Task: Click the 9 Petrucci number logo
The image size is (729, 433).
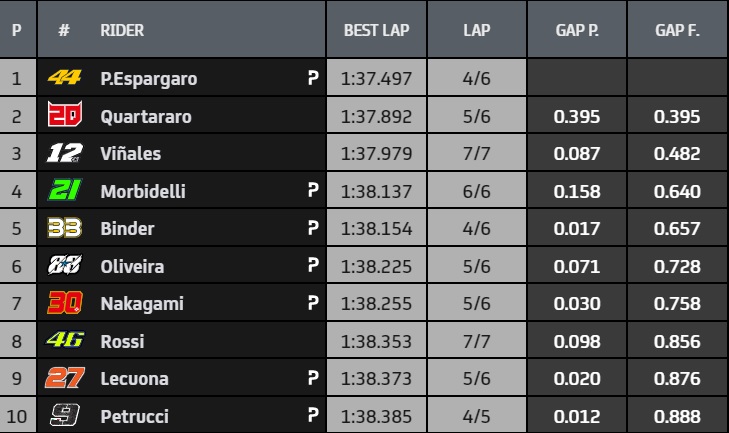Action: click(x=65, y=415)
